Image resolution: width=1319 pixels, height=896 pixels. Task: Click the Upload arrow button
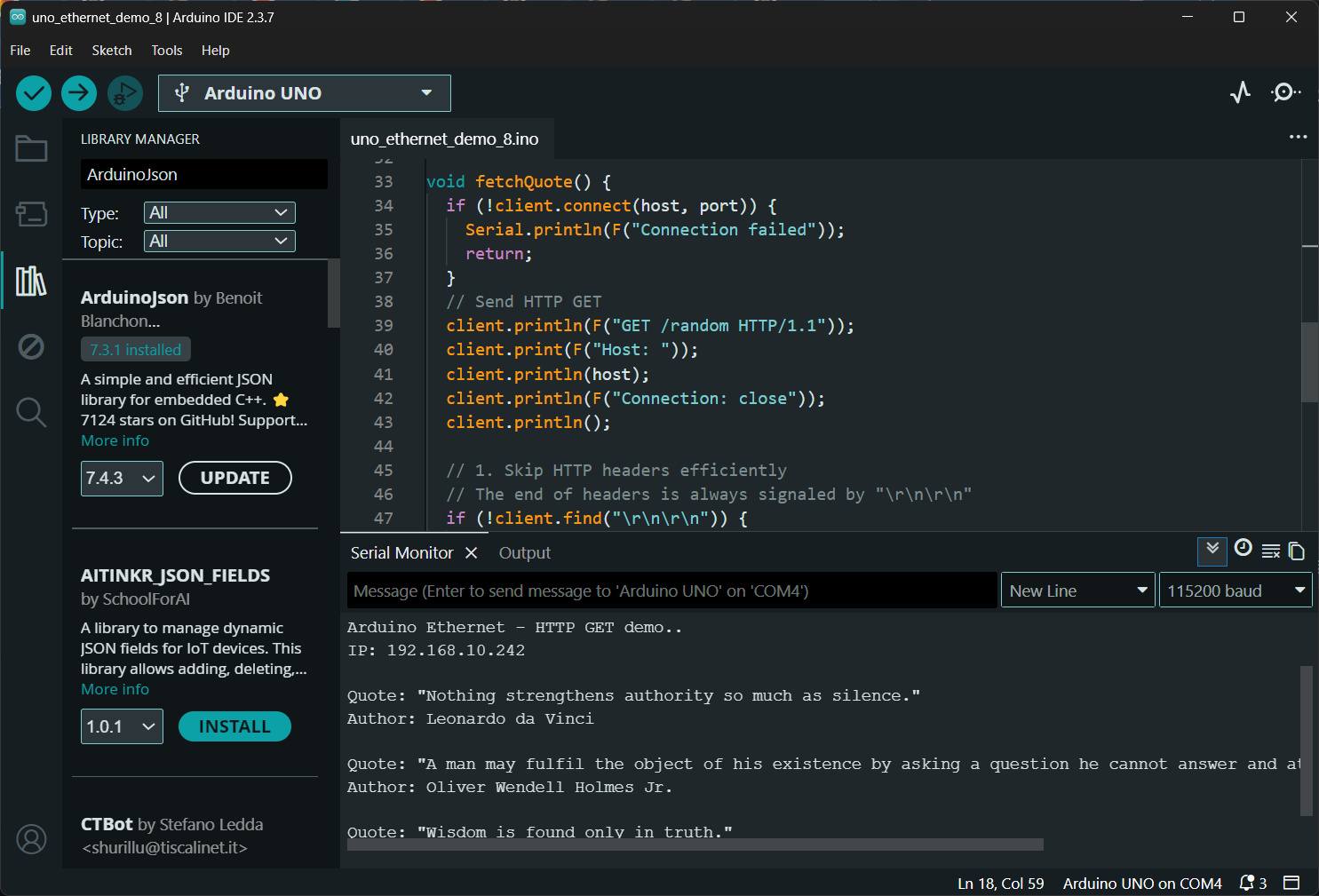pos(79,93)
